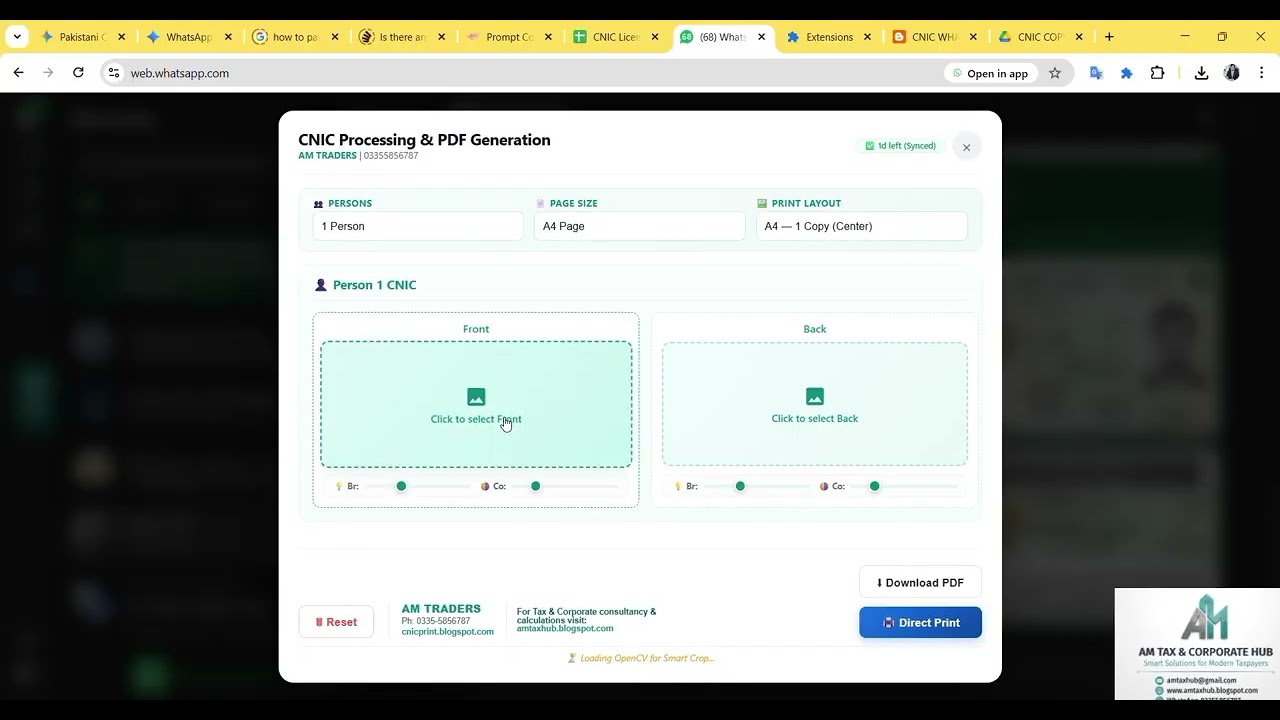Adjust the Front brightness slider
This screenshot has height=720, width=1280.
tap(417, 486)
